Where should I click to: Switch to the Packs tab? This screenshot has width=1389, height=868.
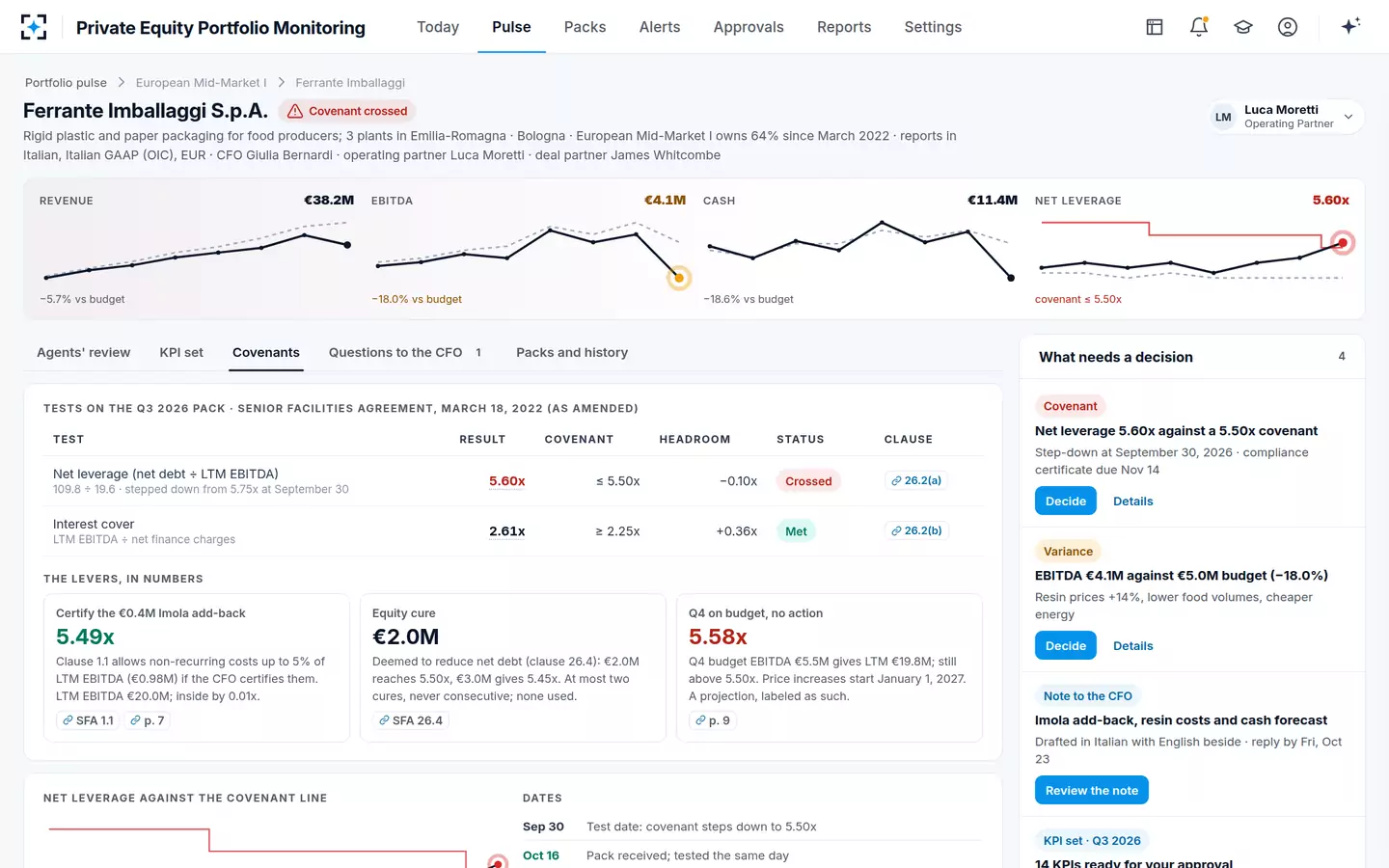pyautogui.click(x=585, y=27)
